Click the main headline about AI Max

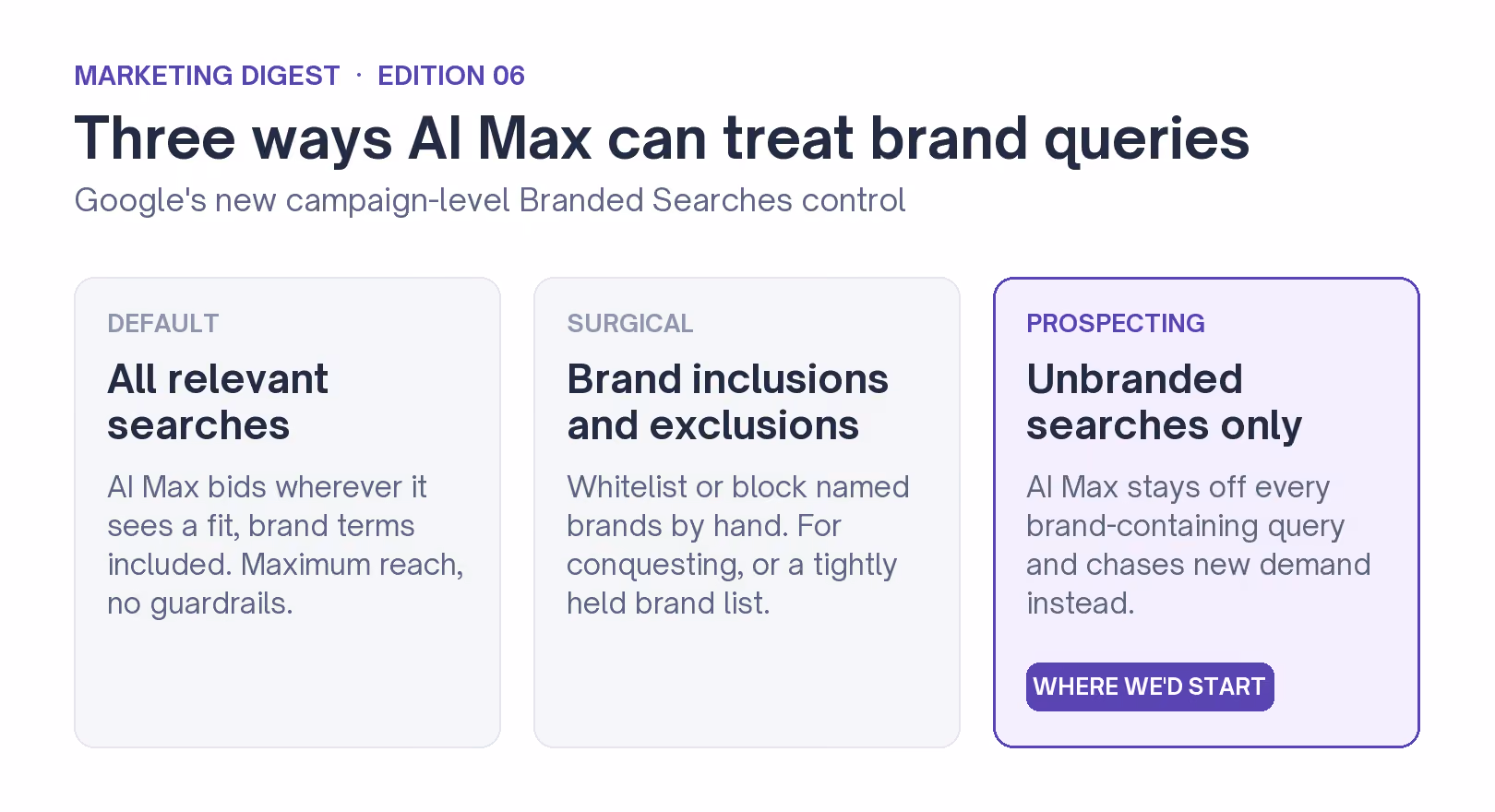(662, 138)
